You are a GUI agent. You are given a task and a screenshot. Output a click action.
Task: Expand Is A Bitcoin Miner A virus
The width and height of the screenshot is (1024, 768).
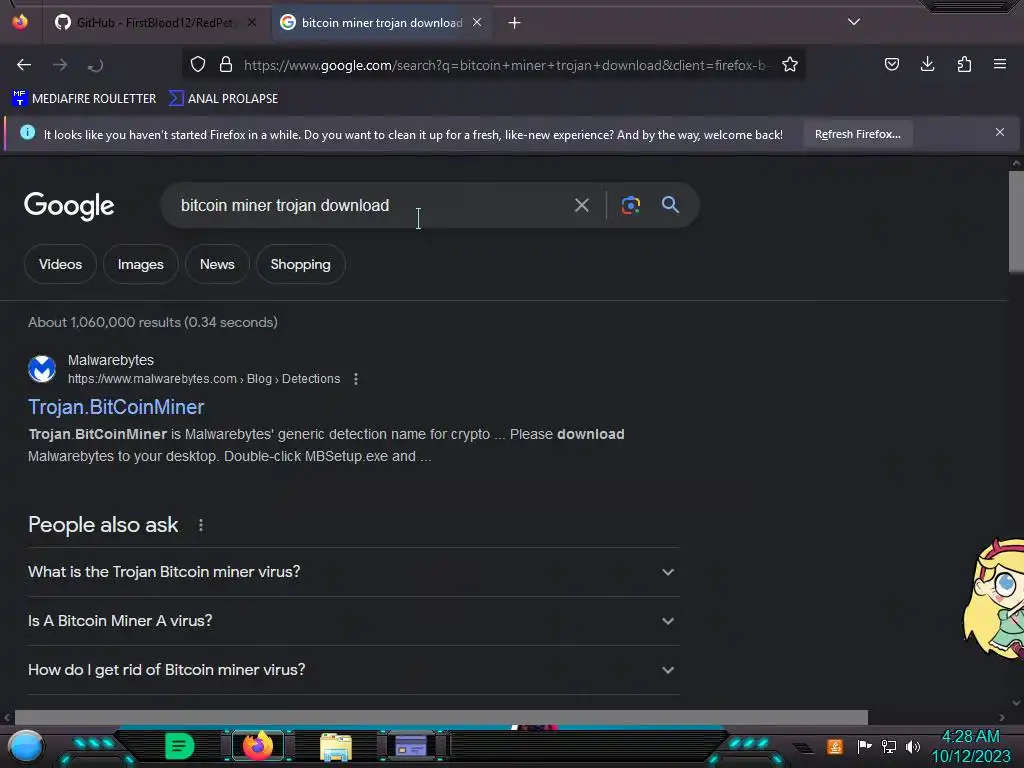[353, 621]
